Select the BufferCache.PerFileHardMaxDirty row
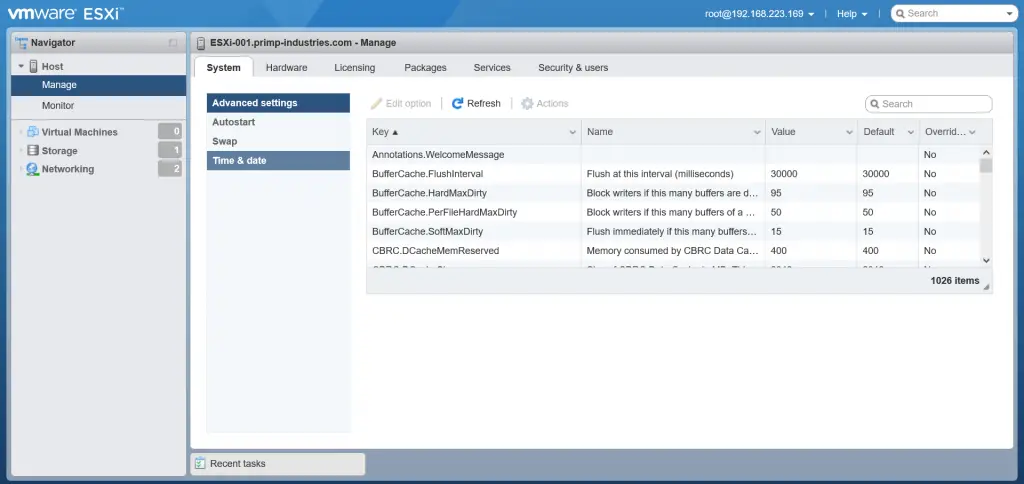The width and height of the screenshot is (1024, 484). [x=674, y=212]
